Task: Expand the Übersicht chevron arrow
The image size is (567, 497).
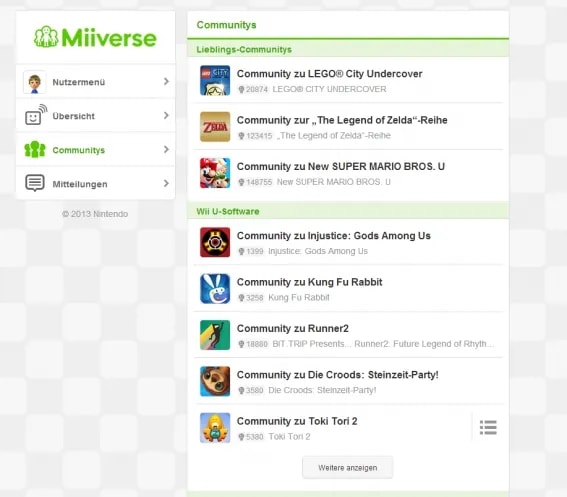Action: pos(166,115)
